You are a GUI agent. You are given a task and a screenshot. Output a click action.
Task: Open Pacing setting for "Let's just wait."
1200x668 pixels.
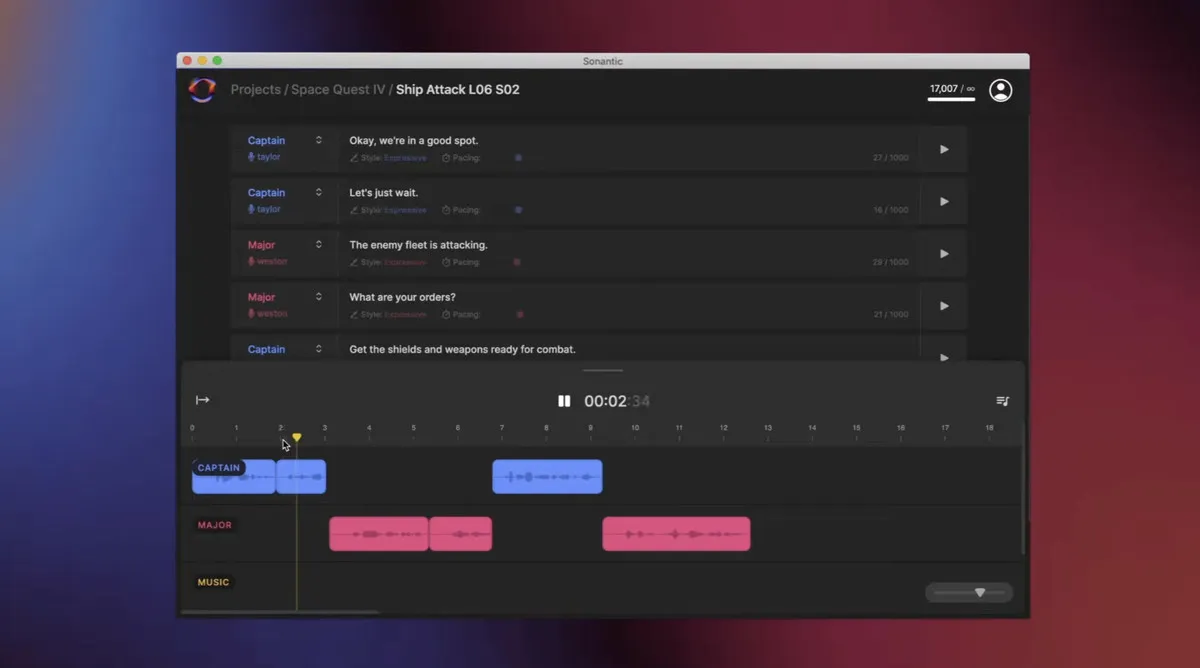(x=461, y=210)
